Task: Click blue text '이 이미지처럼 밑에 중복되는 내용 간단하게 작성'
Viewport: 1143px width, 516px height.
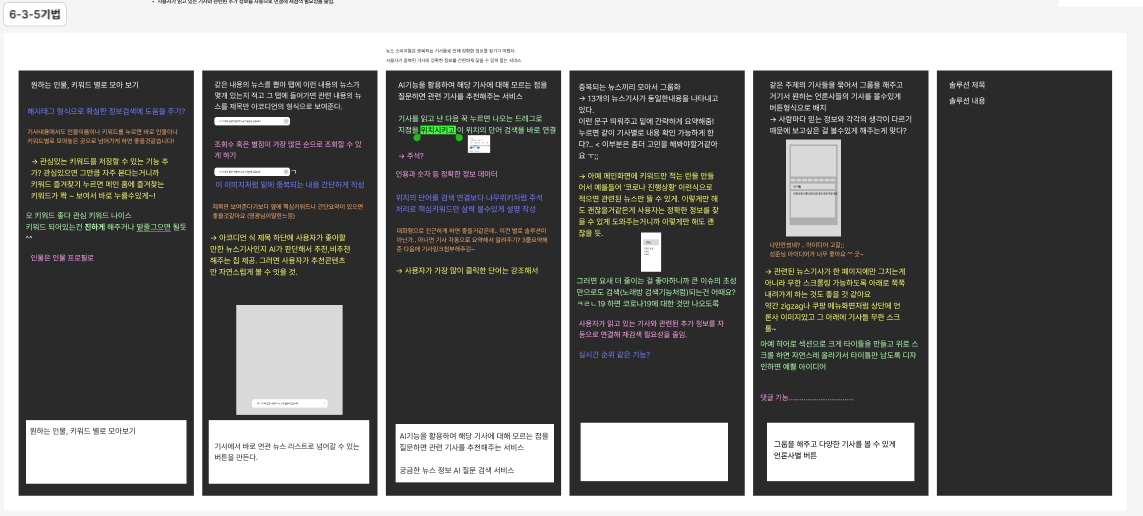Action: pos(289,184)
